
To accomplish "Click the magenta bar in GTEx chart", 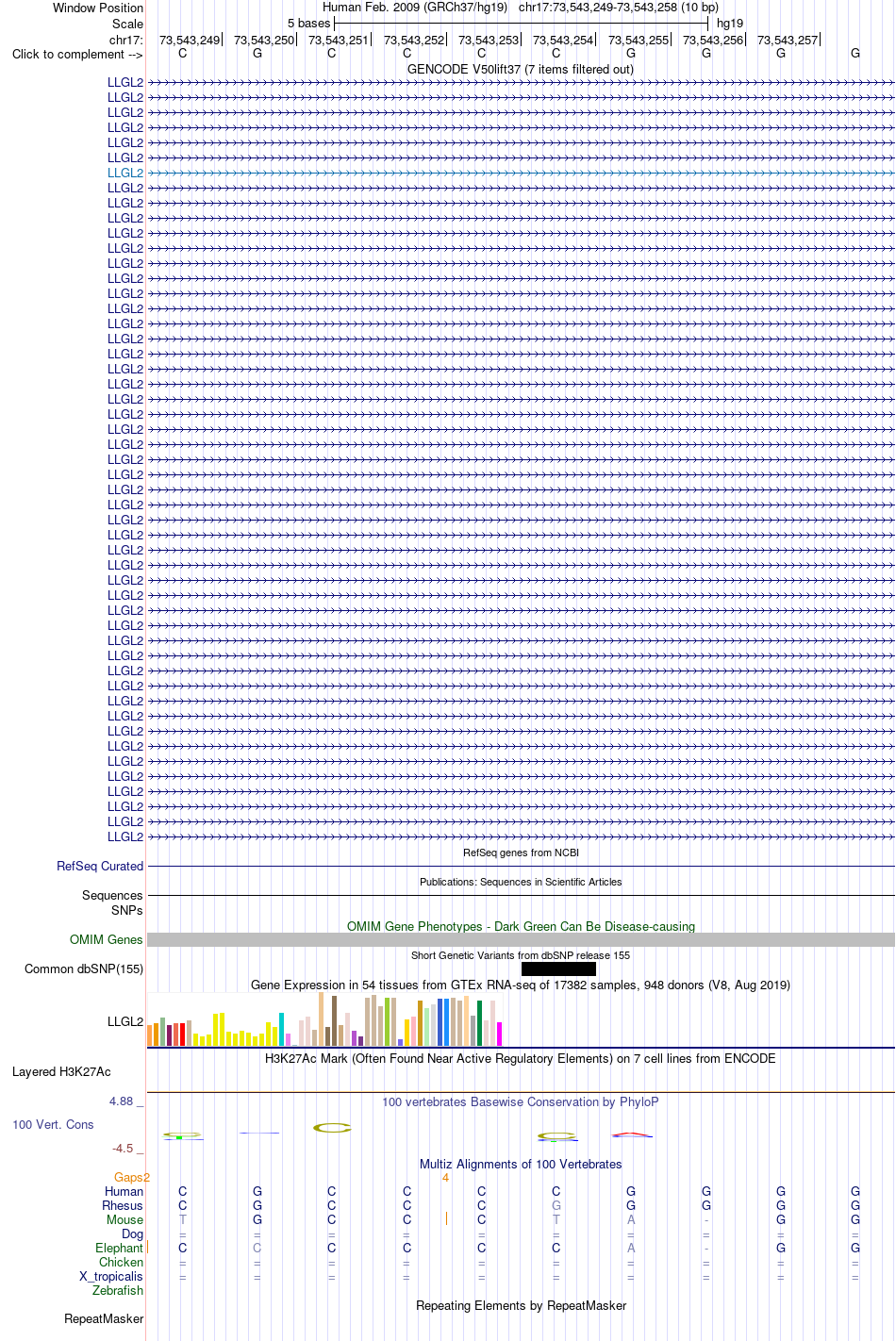I will coord(499,1035).
